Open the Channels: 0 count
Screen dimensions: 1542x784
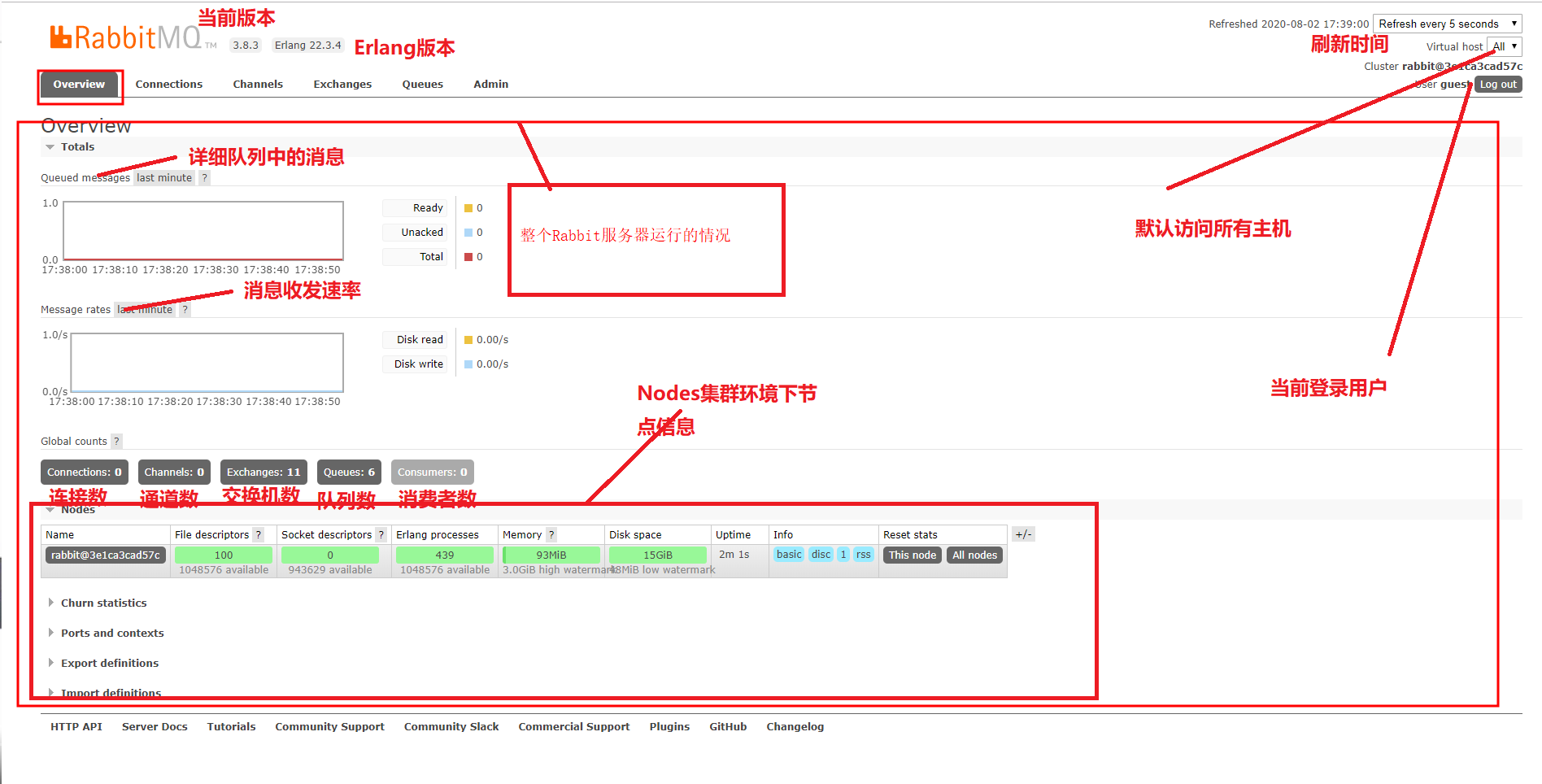pos(174,472)
